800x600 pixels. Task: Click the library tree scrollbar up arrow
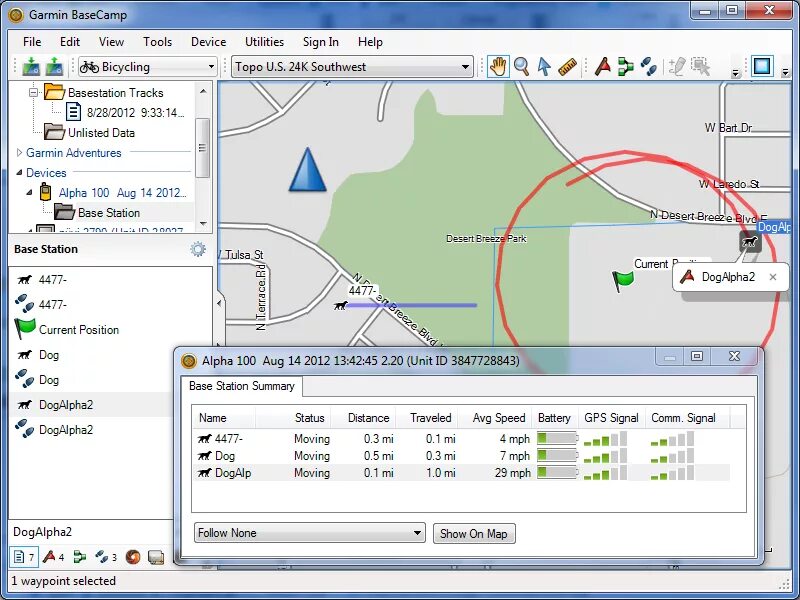203,91
